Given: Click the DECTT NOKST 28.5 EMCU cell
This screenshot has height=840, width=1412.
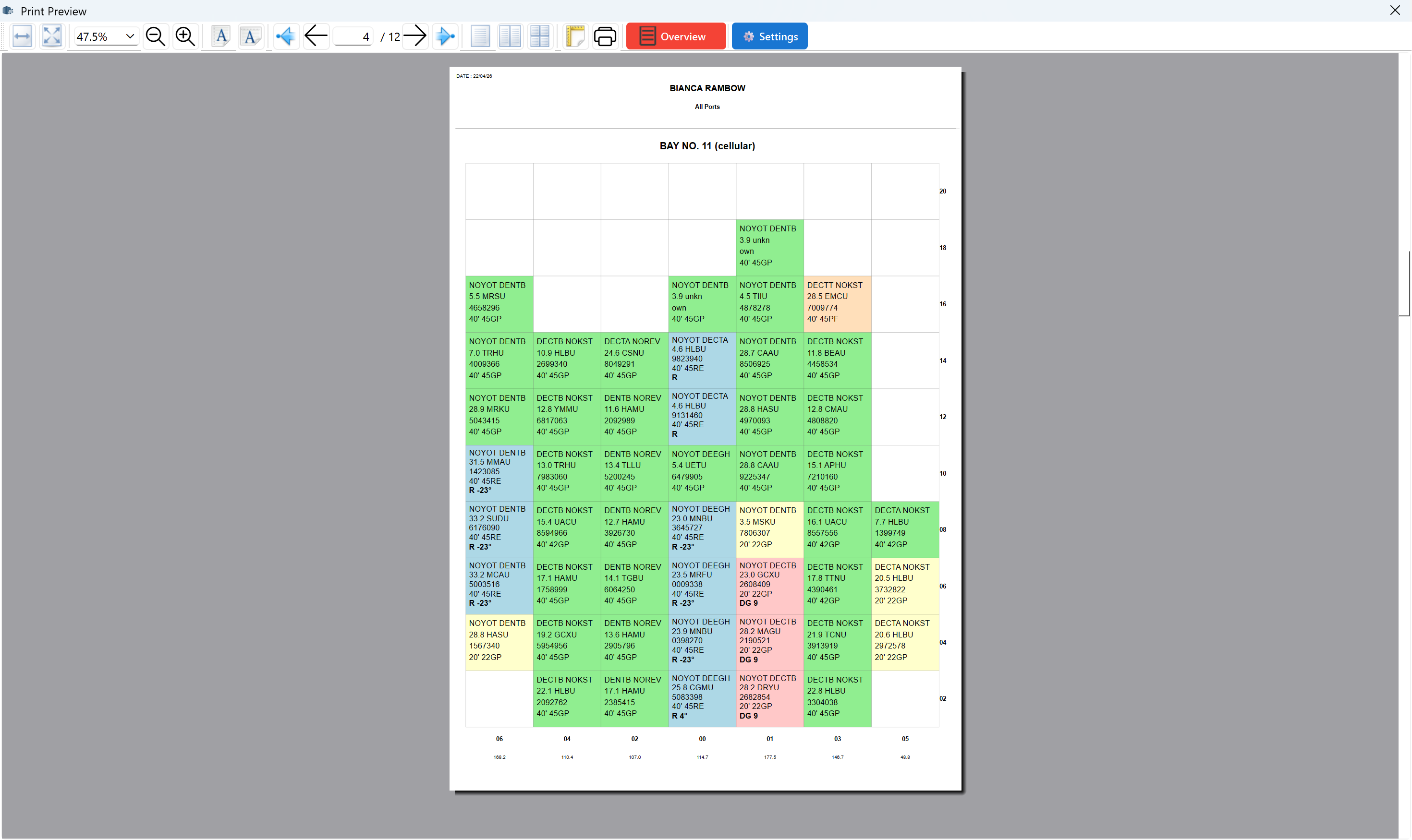Looking at the screenshot, I should [x=837, y=304].
